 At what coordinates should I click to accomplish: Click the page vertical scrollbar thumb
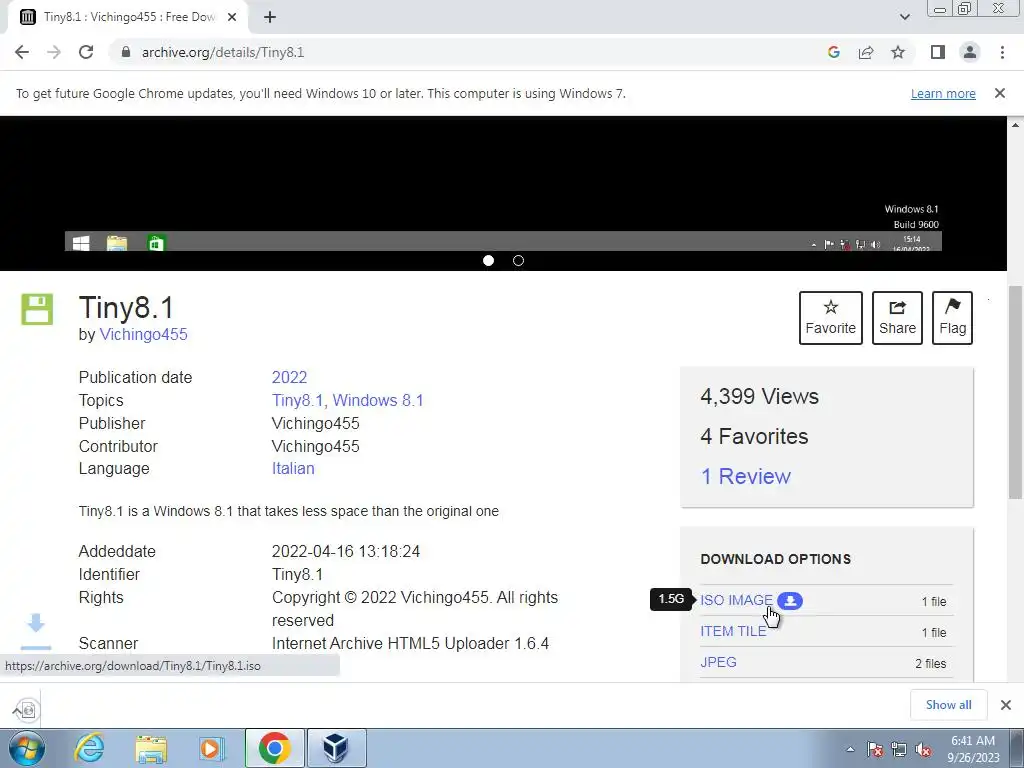pos(1015,392)
